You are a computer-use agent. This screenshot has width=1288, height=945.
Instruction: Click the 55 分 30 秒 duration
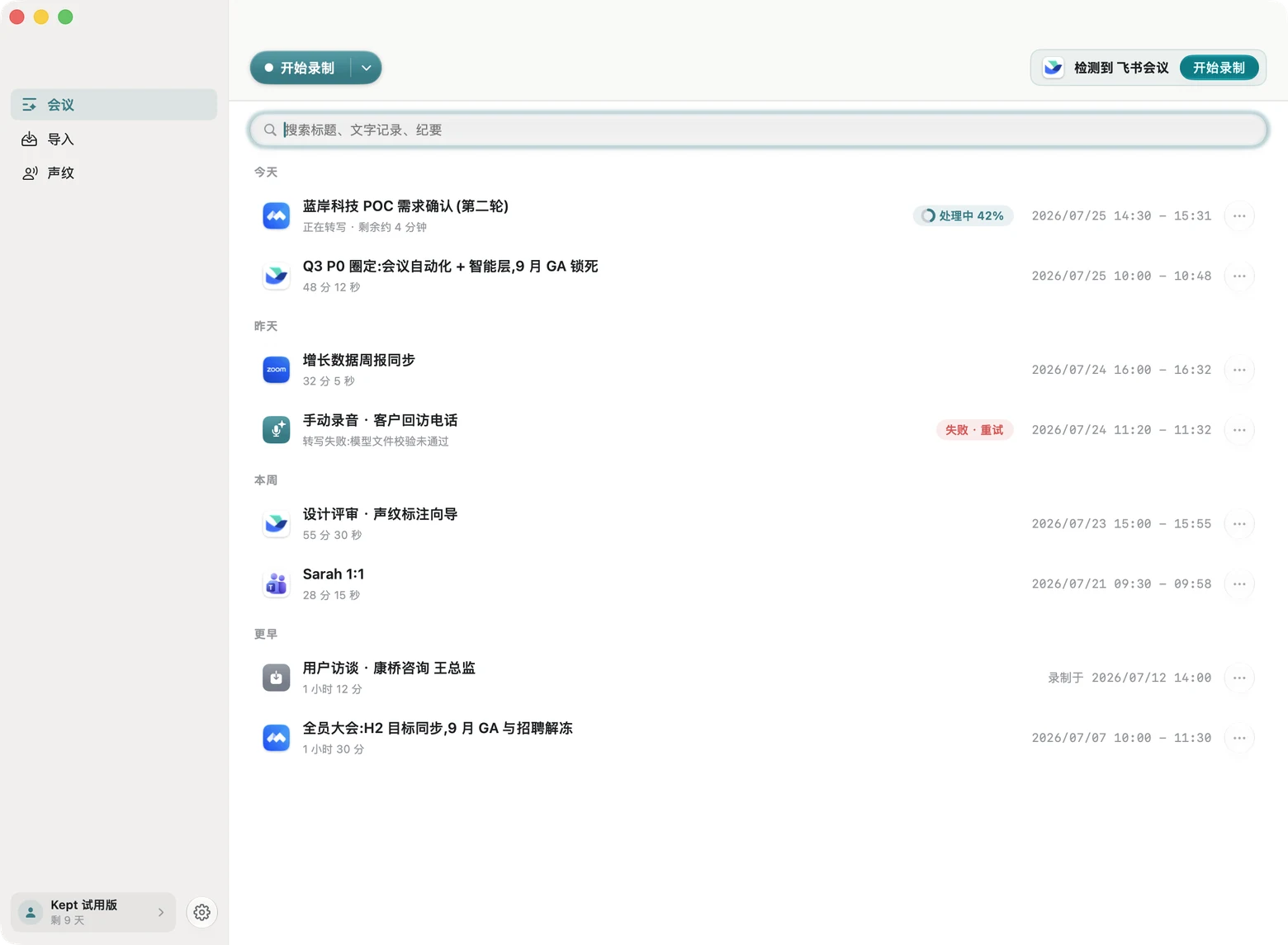point(332,535)
